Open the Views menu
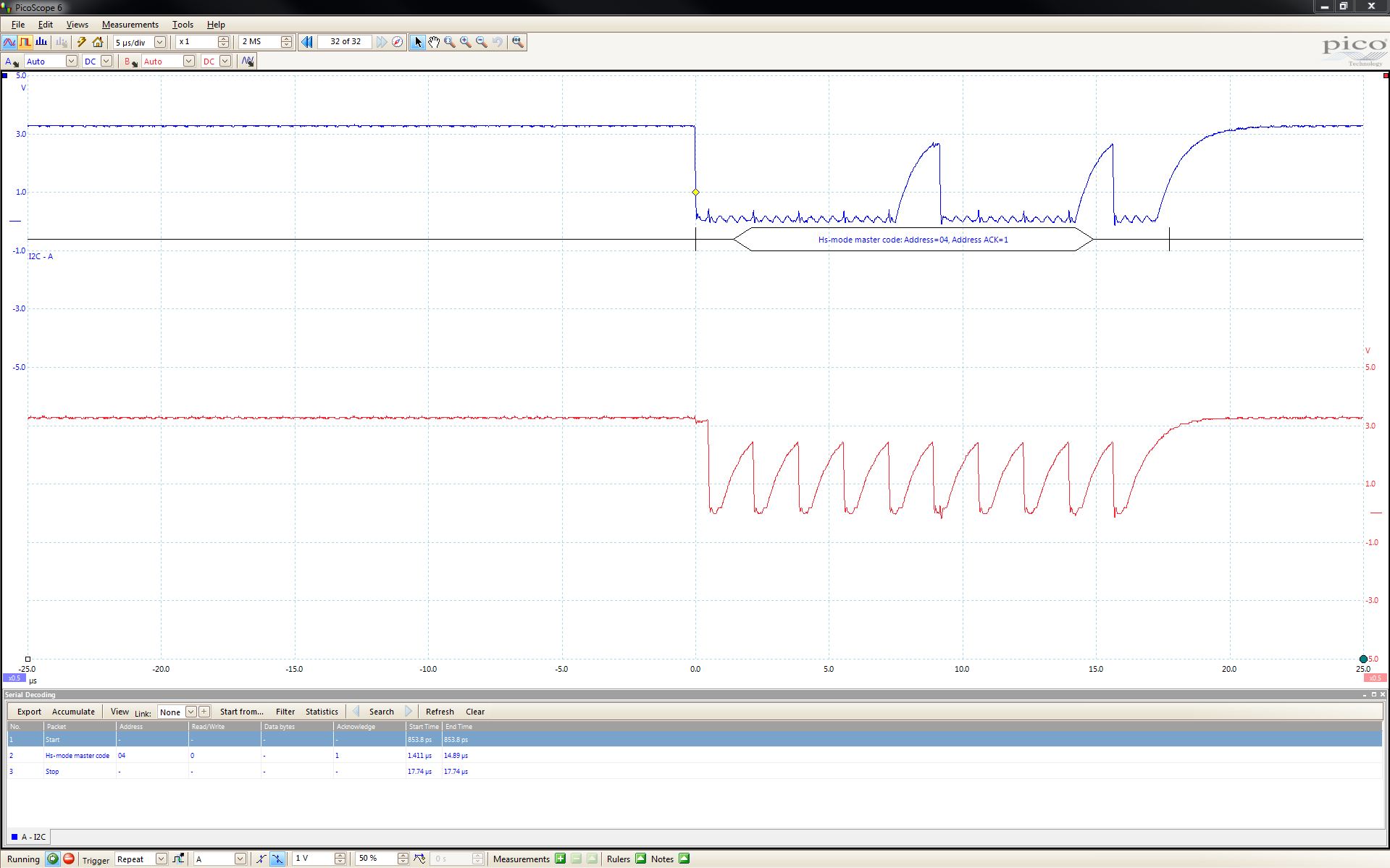 pos(78,25)
